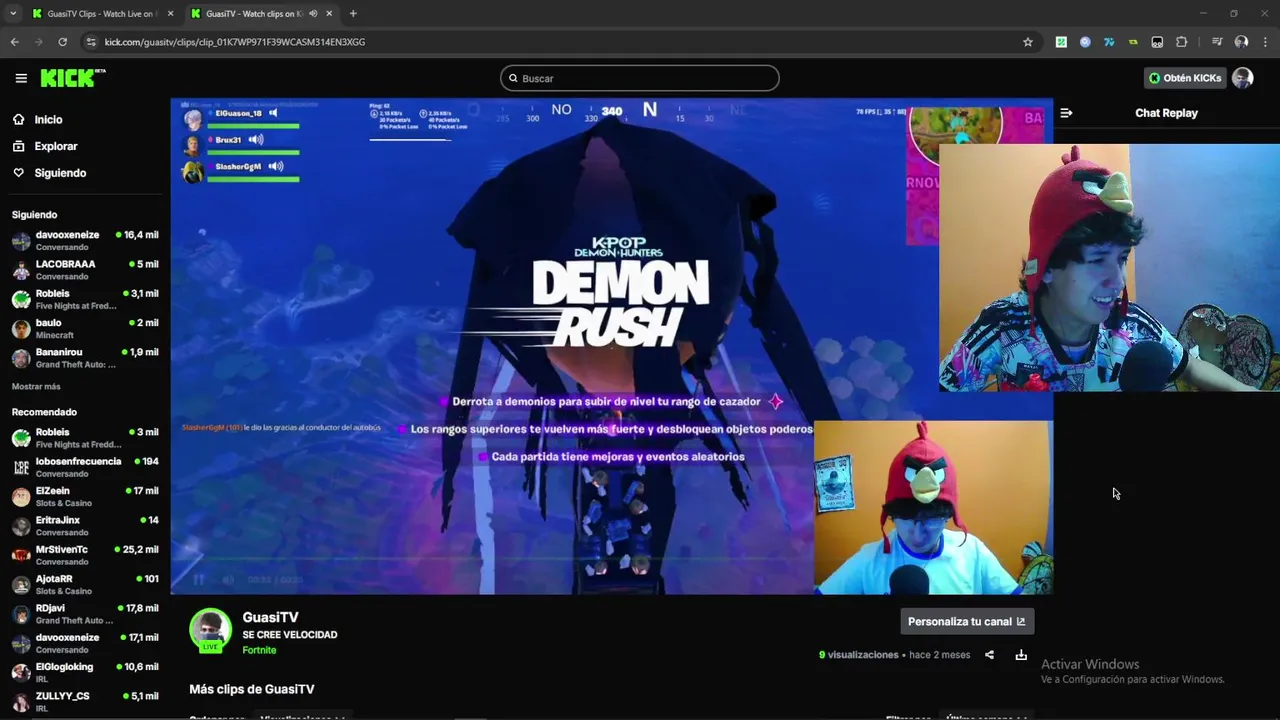The height and width of the screenshot is (720, 1280).
Task: Open the green extension icon in toolbar
Action: point(1061,42)
